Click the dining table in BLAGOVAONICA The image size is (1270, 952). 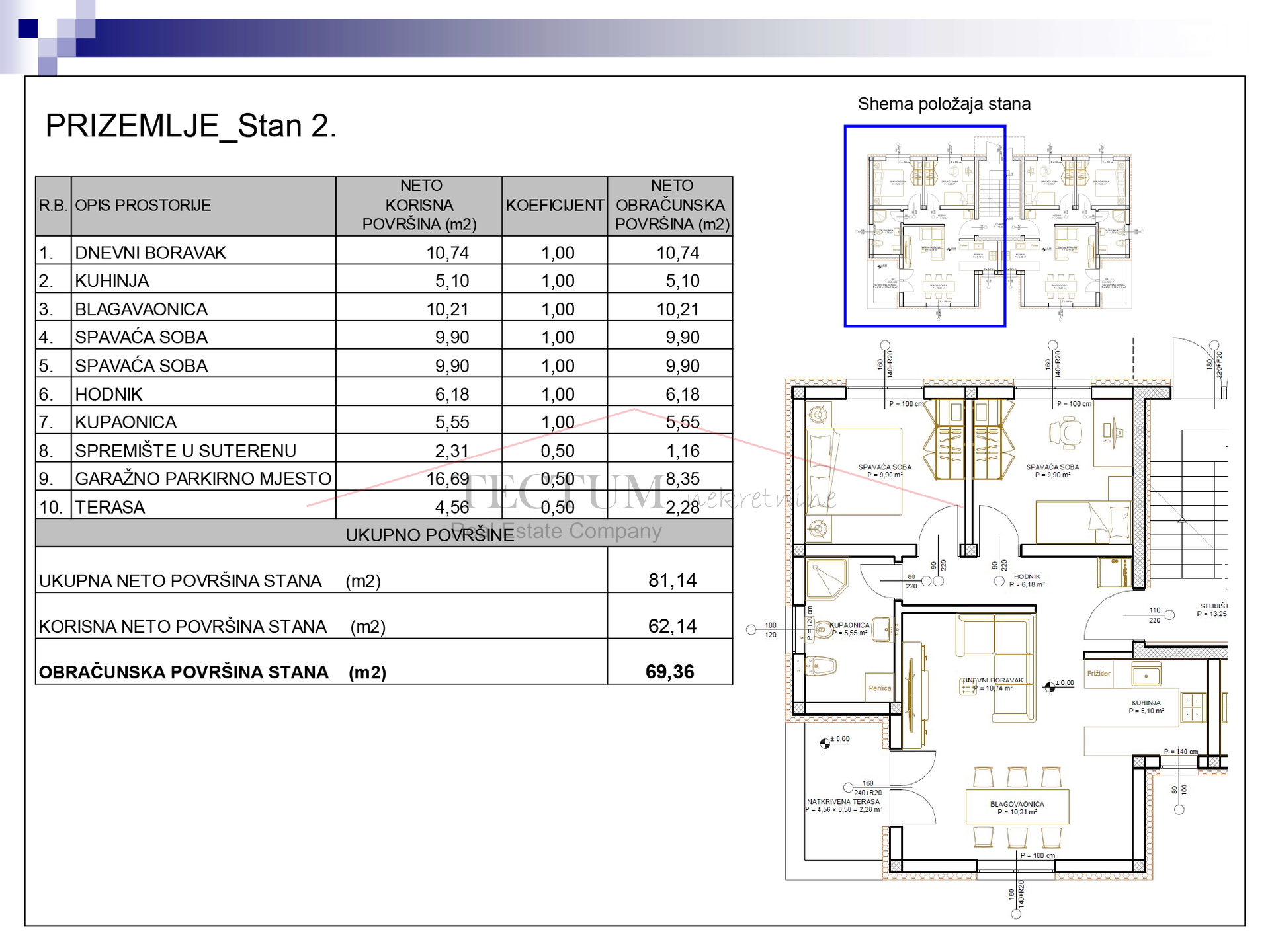[1017, 807]
